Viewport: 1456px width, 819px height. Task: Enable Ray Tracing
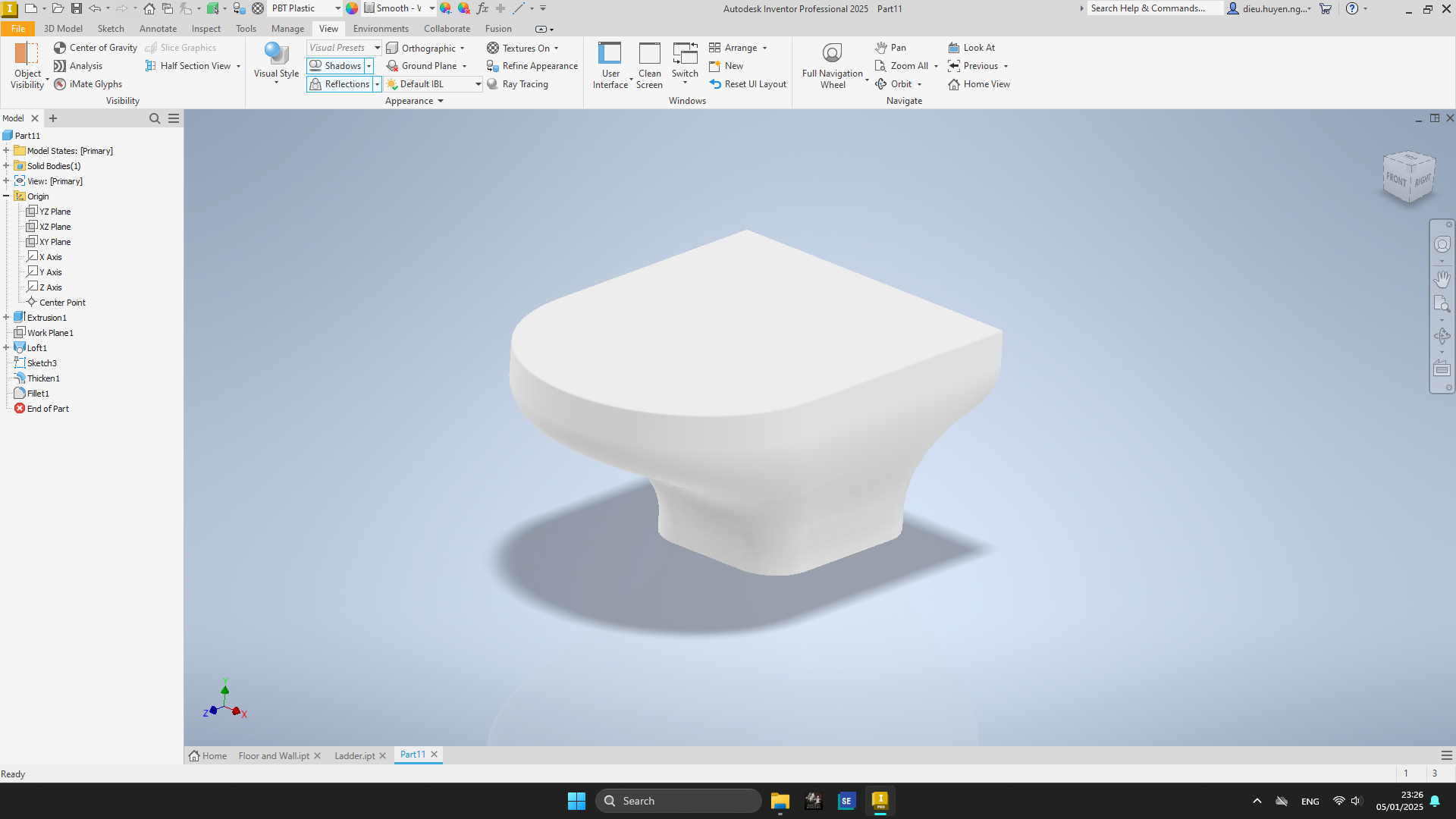(518, 84)
